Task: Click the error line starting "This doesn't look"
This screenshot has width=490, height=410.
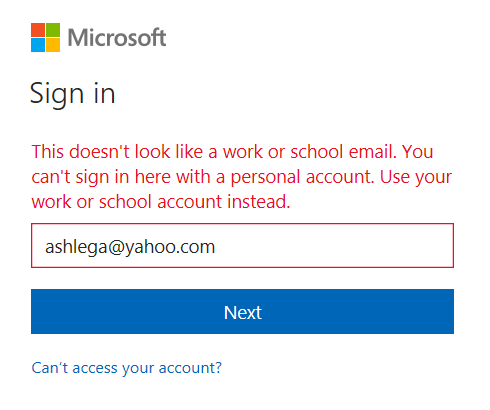Action: [232, 152]
